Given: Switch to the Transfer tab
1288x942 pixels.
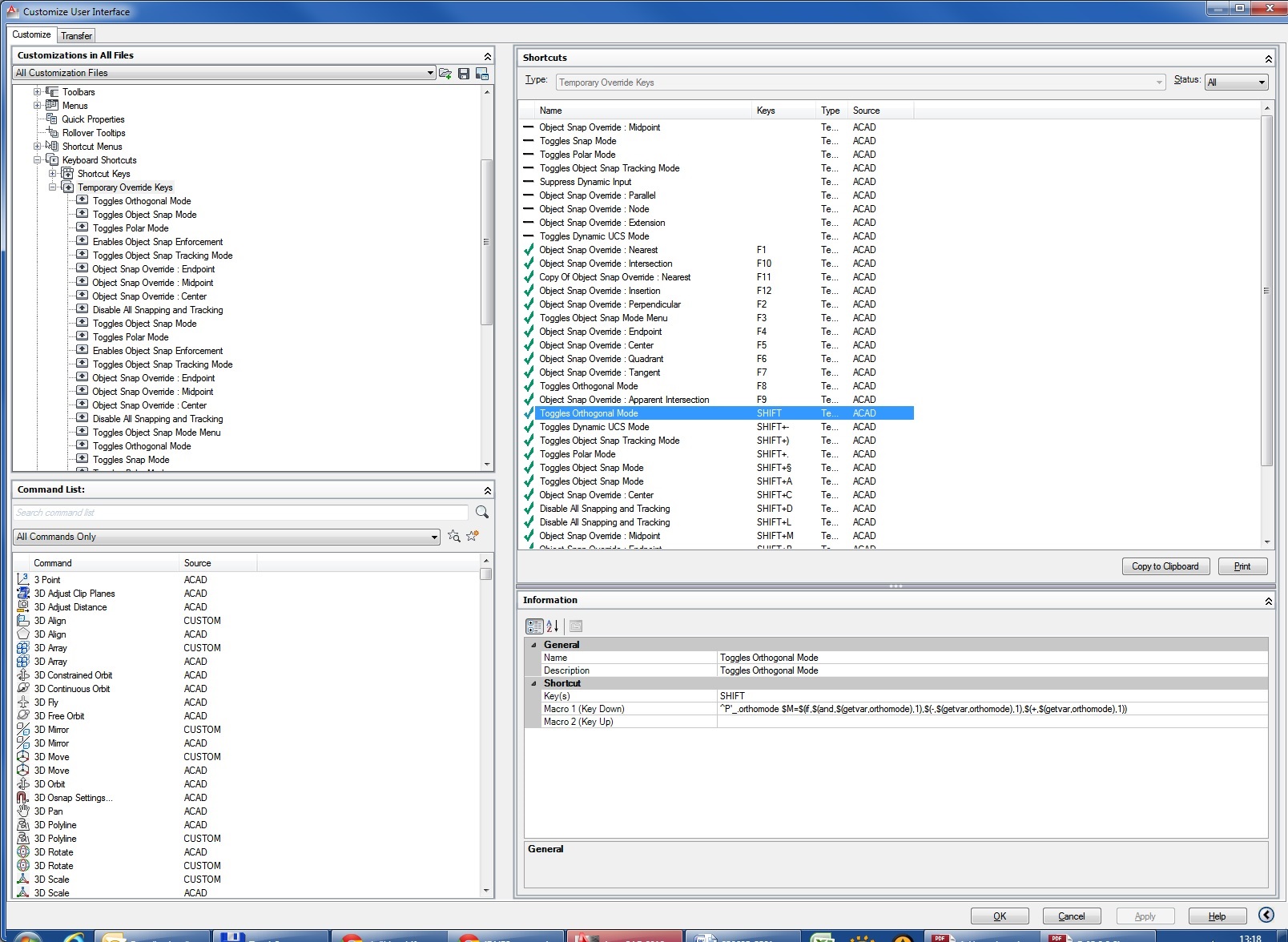Looking at the screenshot, I should click(x=76, y=36).
